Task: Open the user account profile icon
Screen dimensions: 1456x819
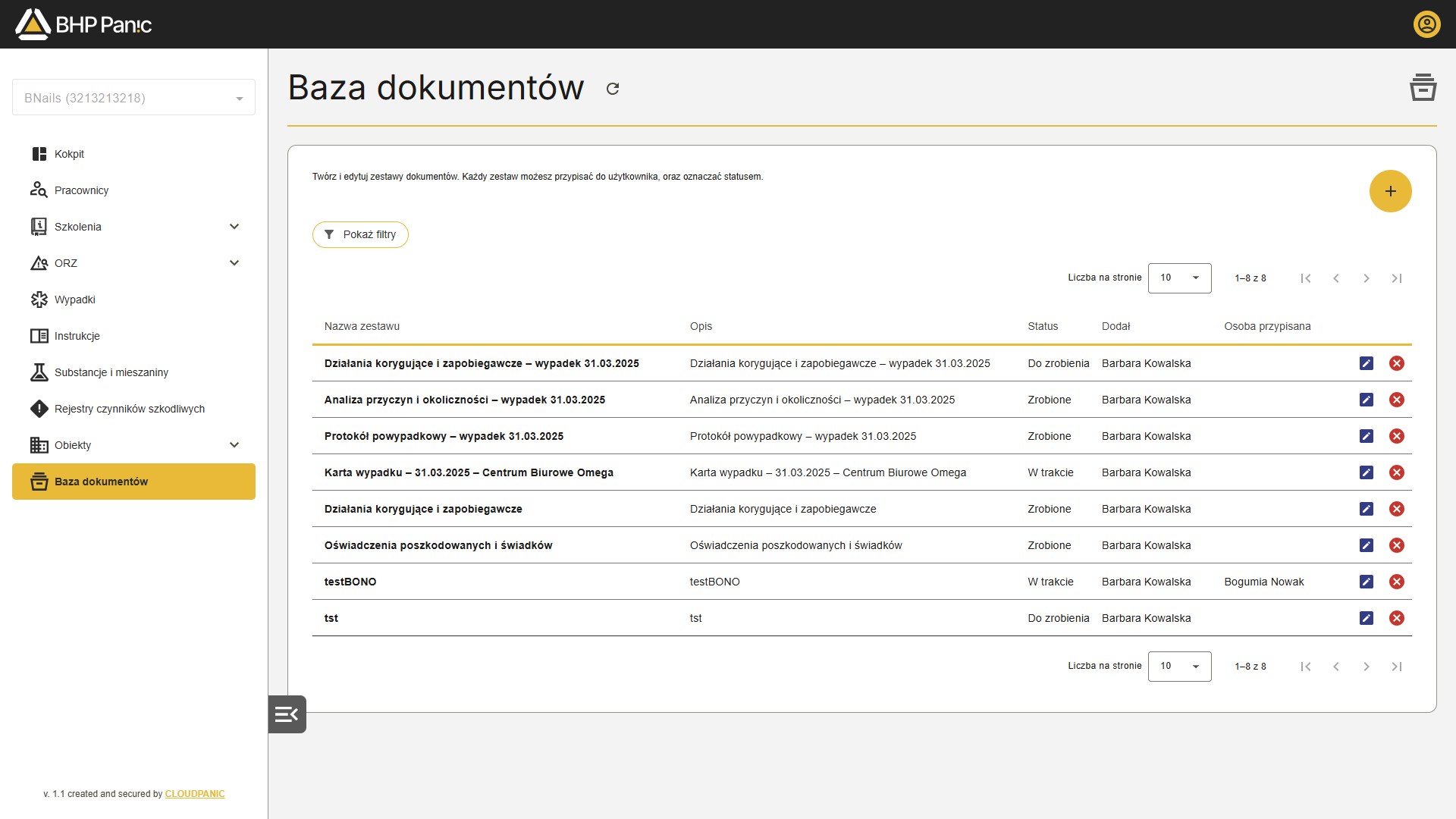Action: point(1426,24)
